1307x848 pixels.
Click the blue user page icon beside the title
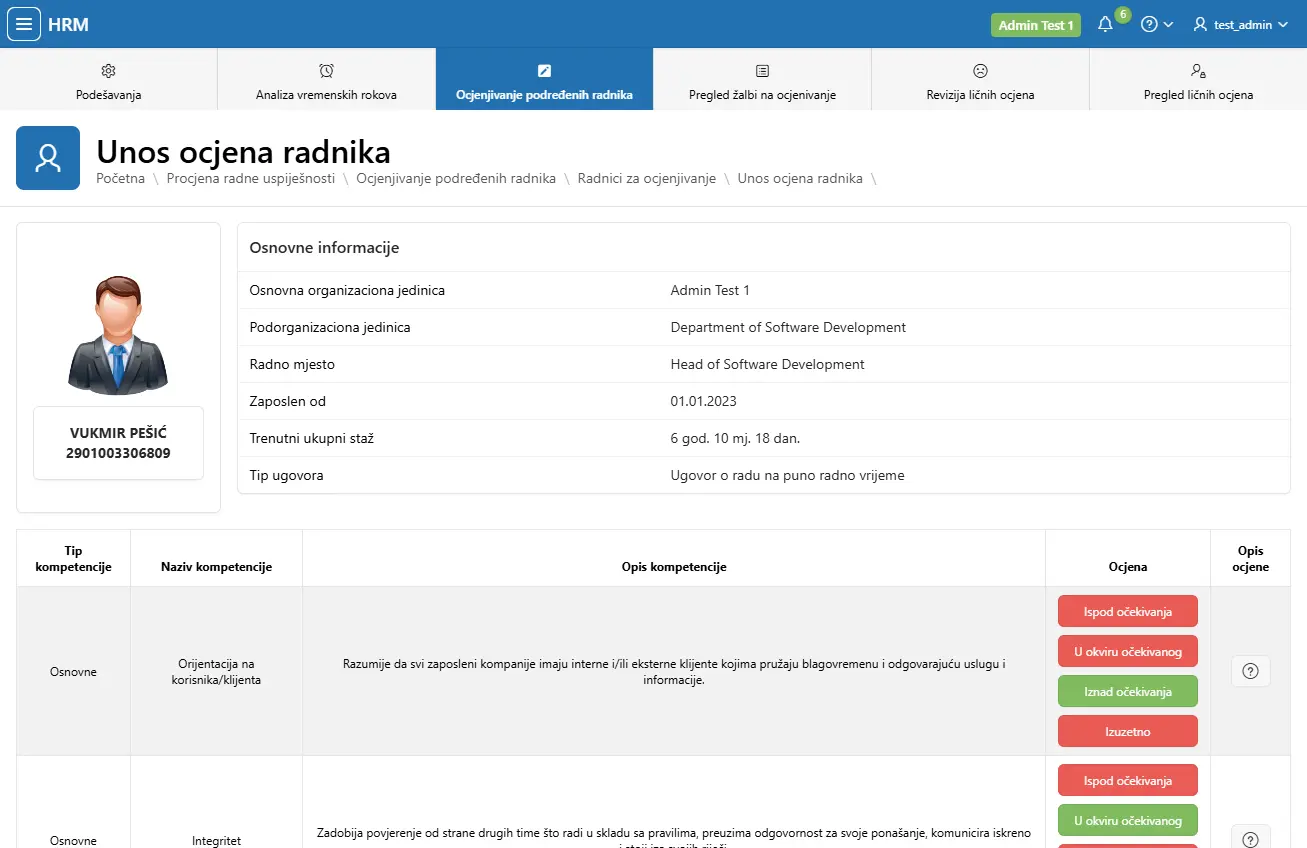[48, 158]
